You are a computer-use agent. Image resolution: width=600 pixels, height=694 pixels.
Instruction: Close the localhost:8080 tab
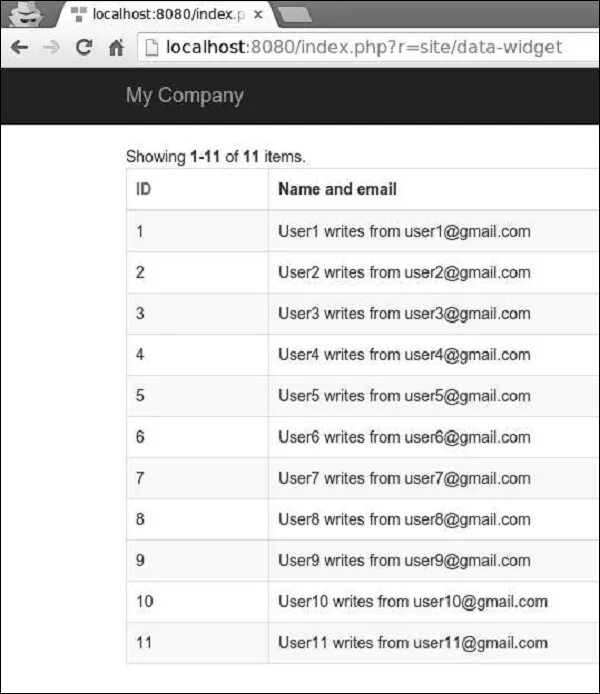tap(258, 15)
